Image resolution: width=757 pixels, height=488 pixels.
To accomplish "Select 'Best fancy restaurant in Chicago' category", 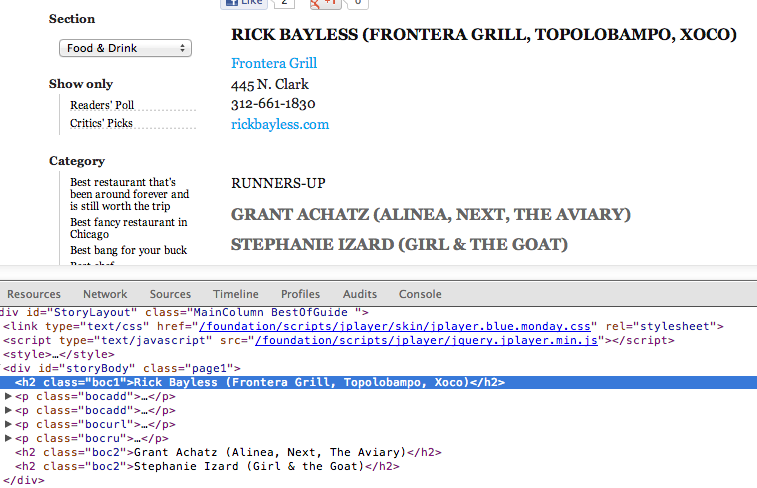I will pyautogui.click(x=128, y=228).
